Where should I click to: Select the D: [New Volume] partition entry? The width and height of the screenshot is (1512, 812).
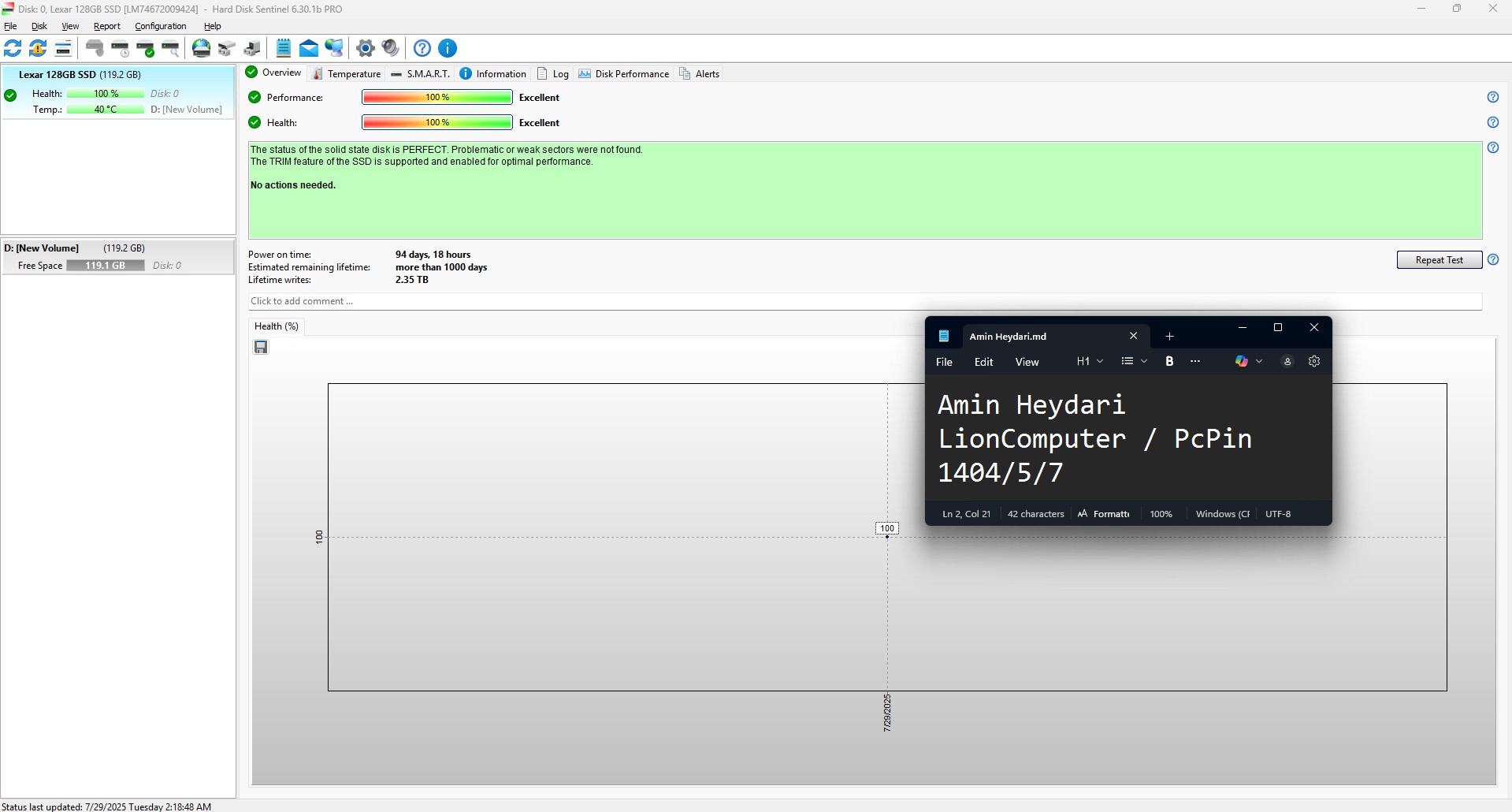(117, 257)
